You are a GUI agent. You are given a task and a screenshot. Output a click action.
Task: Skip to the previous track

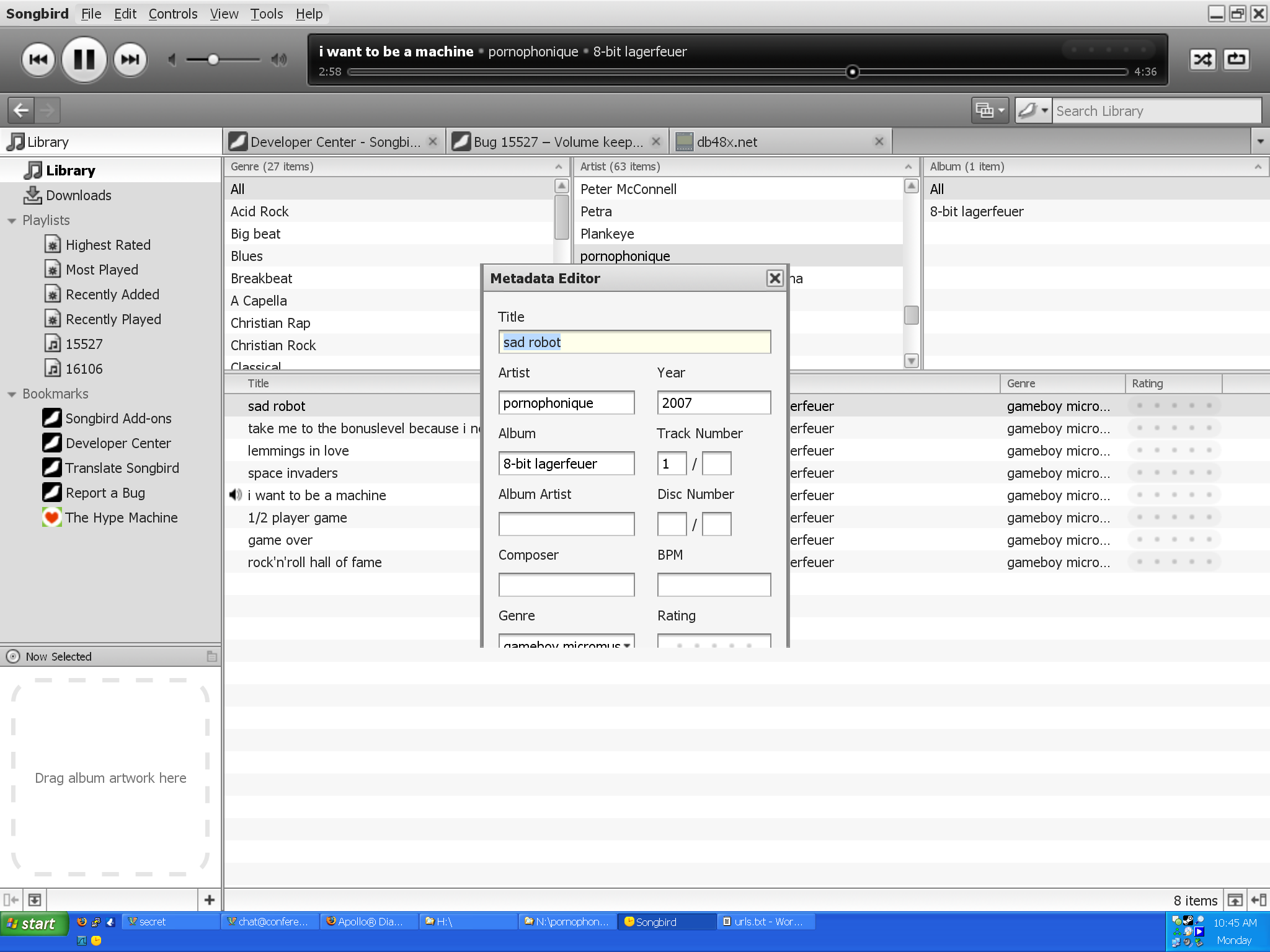click(x=38, y=60)
